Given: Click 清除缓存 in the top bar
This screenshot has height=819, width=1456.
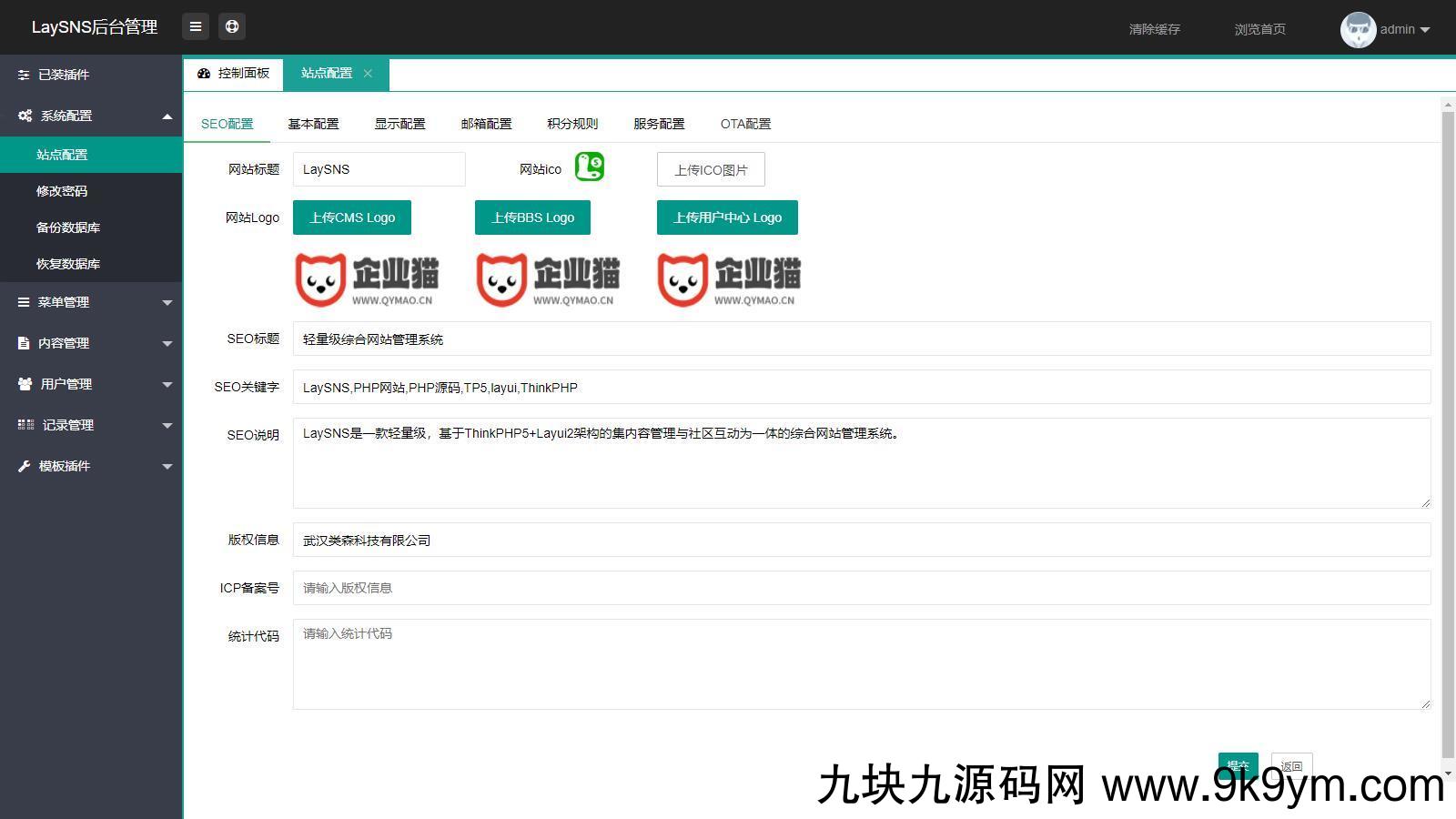Looking at the screenshot, I should click(1154, 29).
